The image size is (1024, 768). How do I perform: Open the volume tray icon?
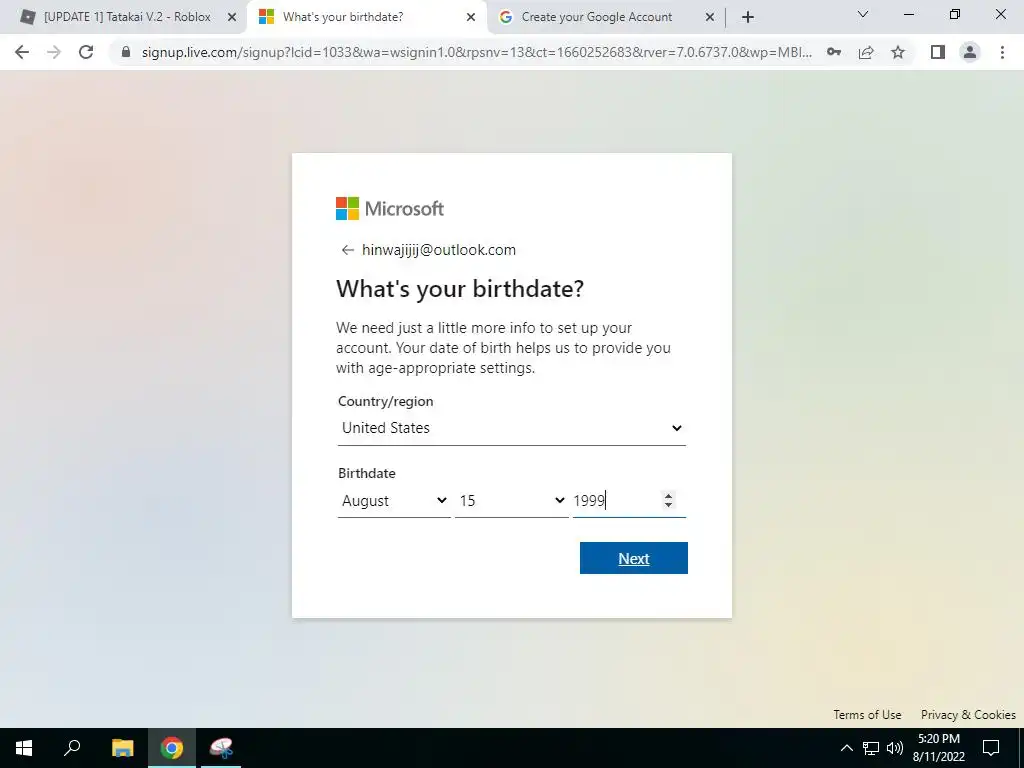(895, 748)
